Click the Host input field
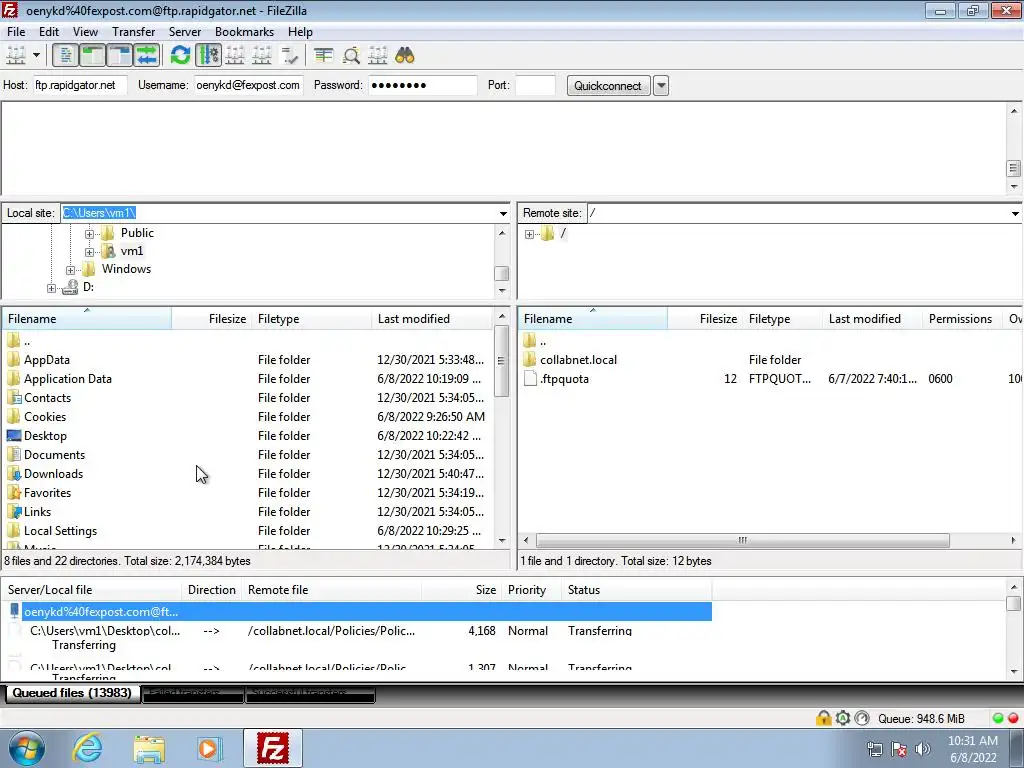1024x768 pixels. 80,85
